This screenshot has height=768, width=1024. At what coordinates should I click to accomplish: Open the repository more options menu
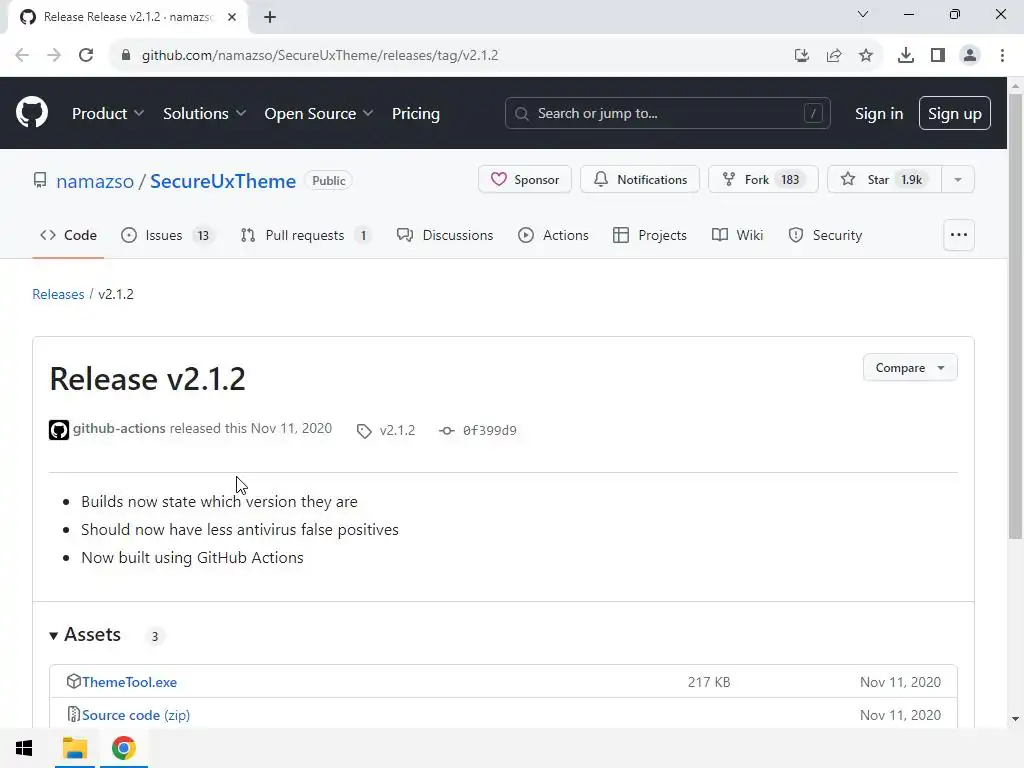[959, 235]
